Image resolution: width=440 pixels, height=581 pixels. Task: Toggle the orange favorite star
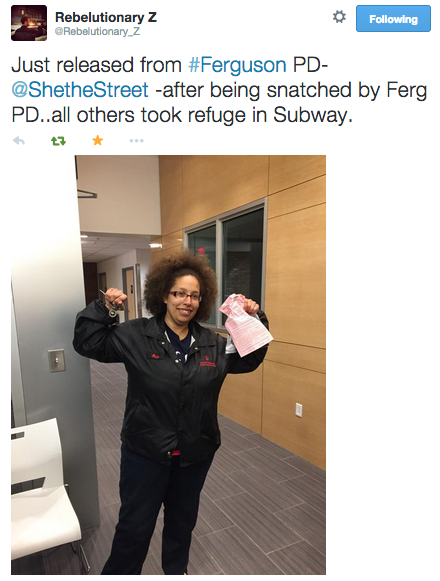(97, 140)
